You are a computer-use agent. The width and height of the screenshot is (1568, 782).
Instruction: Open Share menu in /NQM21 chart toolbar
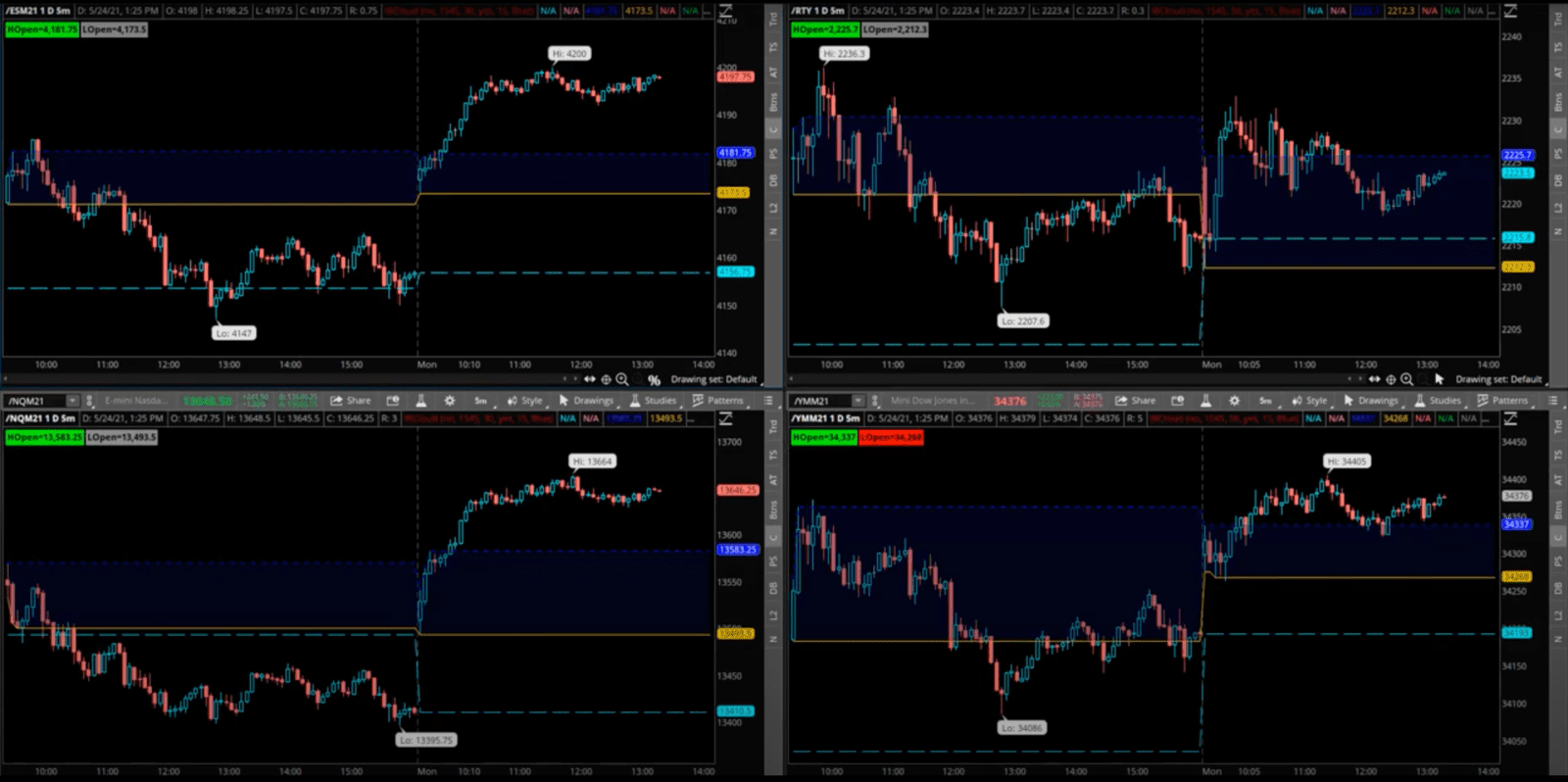click(x=351, y=401)
